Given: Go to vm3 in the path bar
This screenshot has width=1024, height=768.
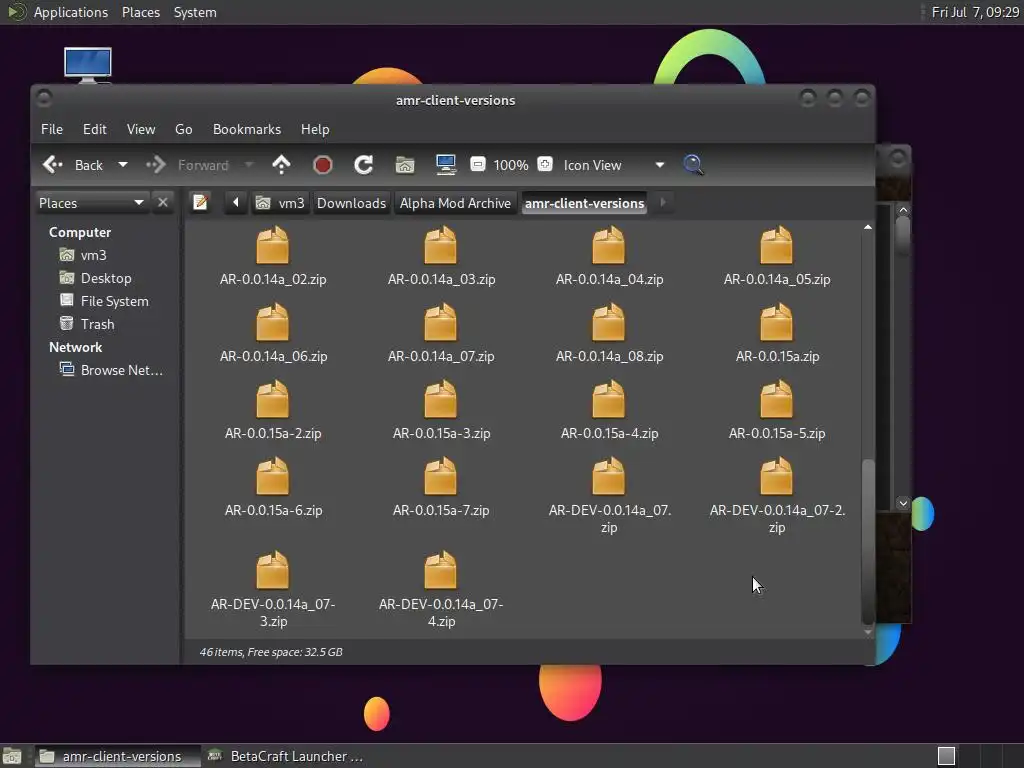Looking at the screenshot, I should pos(280,203).
